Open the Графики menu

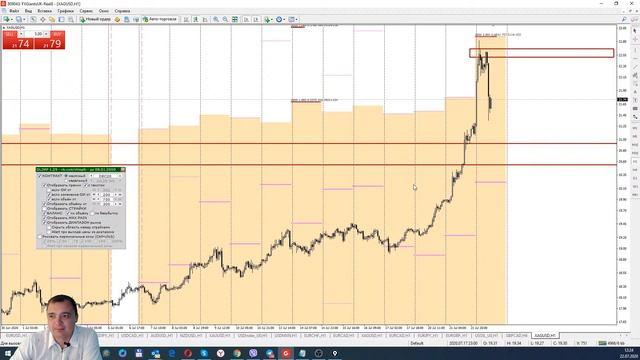coord(65,11)
